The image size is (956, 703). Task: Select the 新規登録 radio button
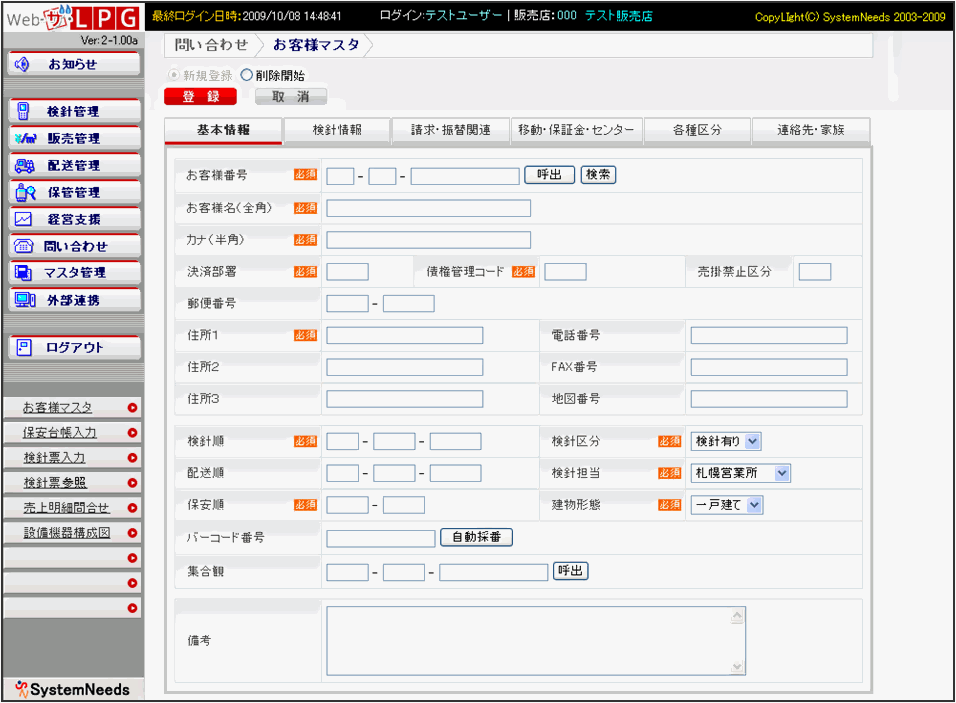click(x=174, y=75)
